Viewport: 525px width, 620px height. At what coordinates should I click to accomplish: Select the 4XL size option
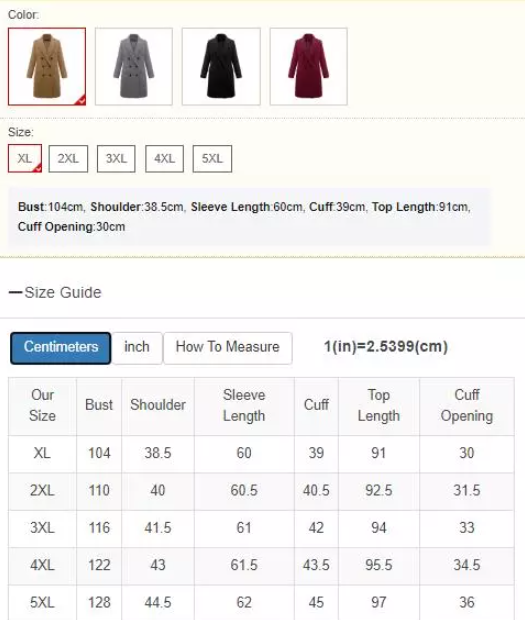pyautogui.click(x=164, y=159)
